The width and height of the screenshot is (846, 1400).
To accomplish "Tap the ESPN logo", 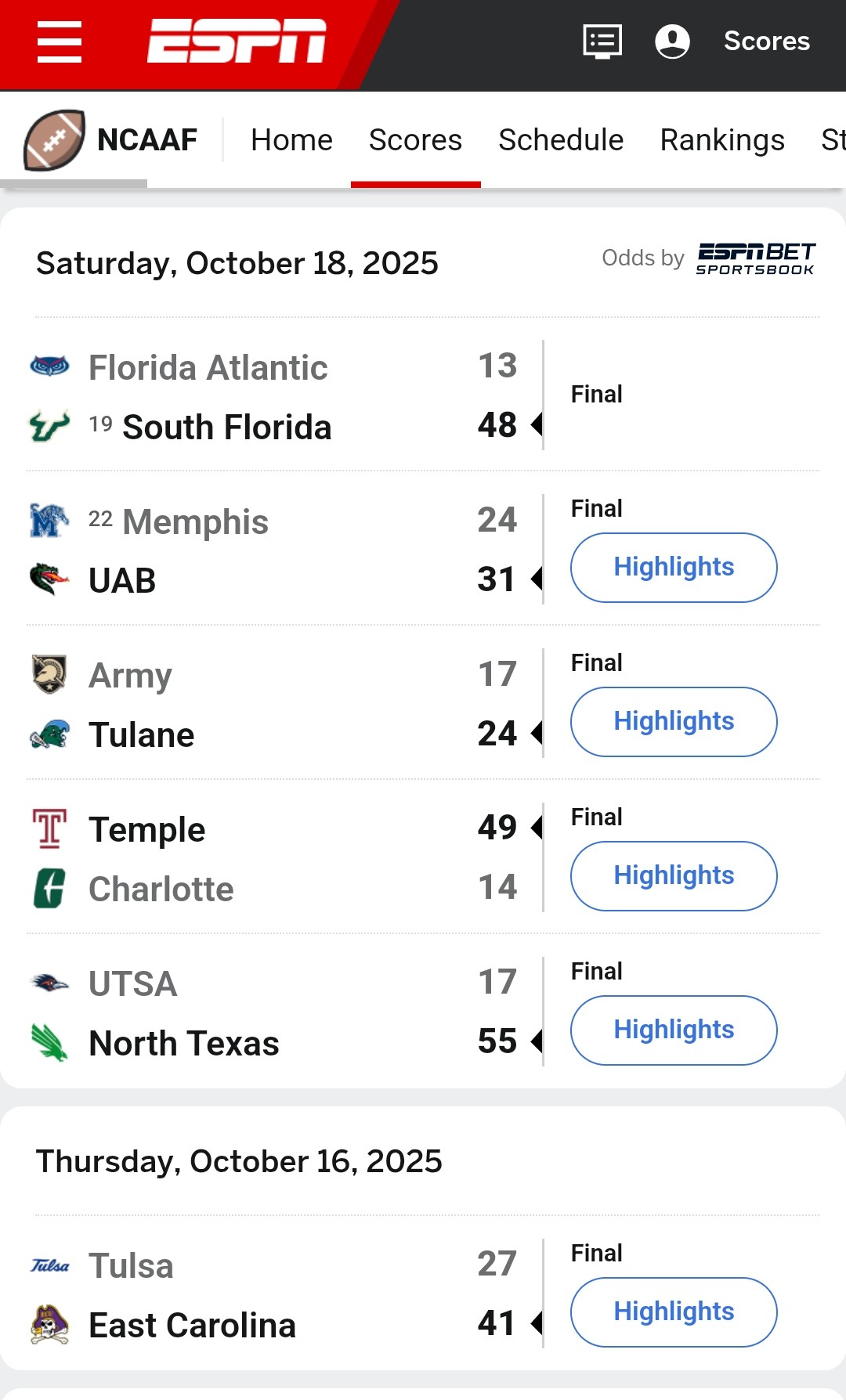I will click(x=237, y=41).
